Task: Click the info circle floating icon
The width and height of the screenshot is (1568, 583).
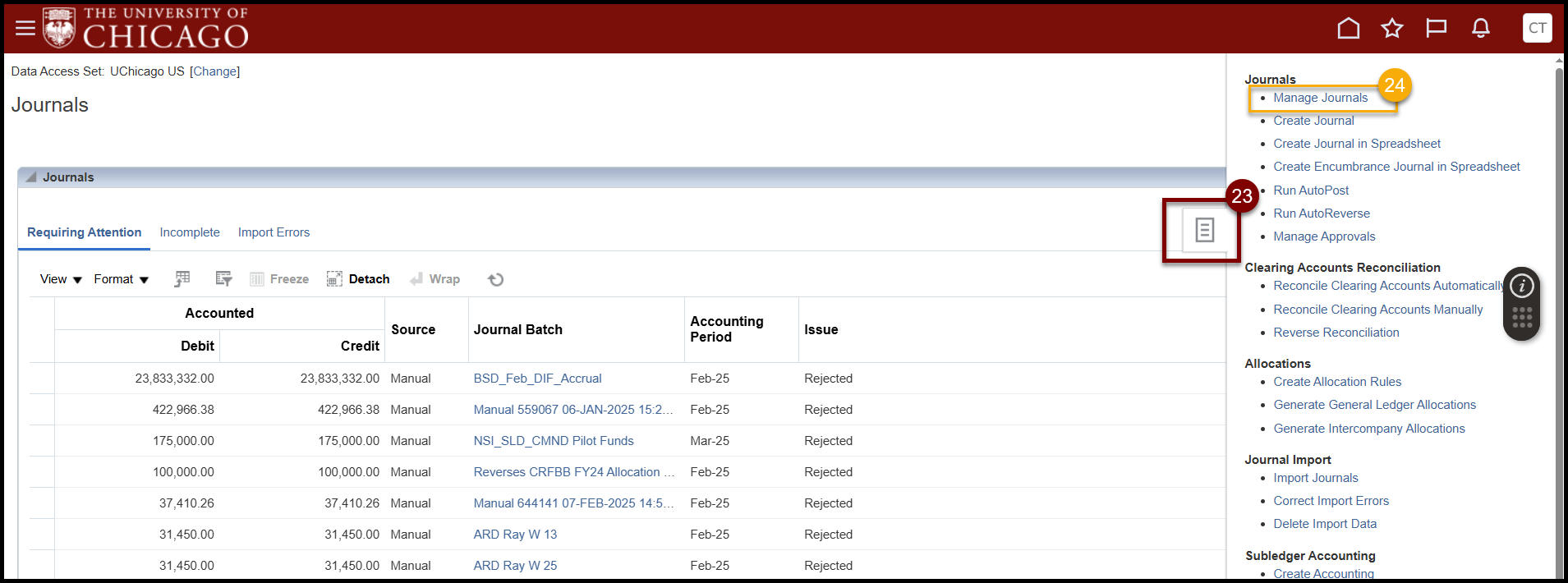Action: 1521,286
